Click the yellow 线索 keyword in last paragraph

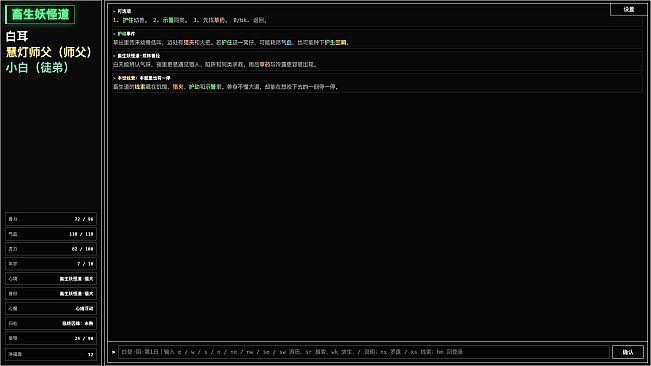pyautogui.click(x=140, y=87)
